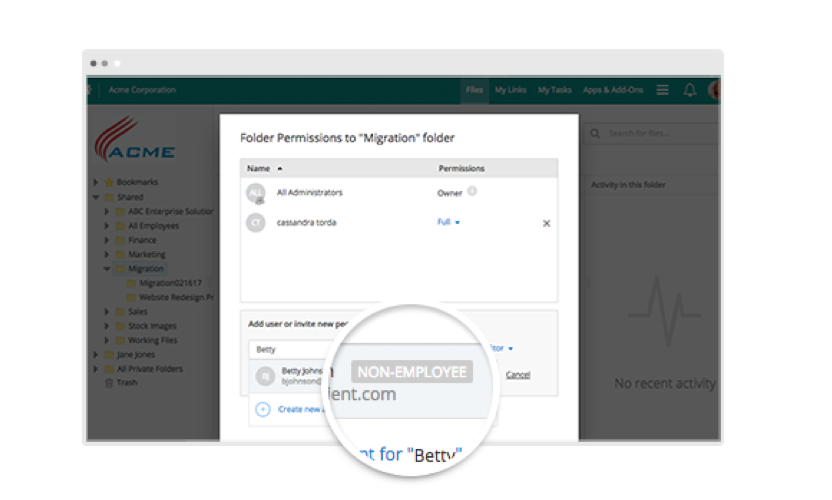Click the Permissions column header

tap(461, 168)
